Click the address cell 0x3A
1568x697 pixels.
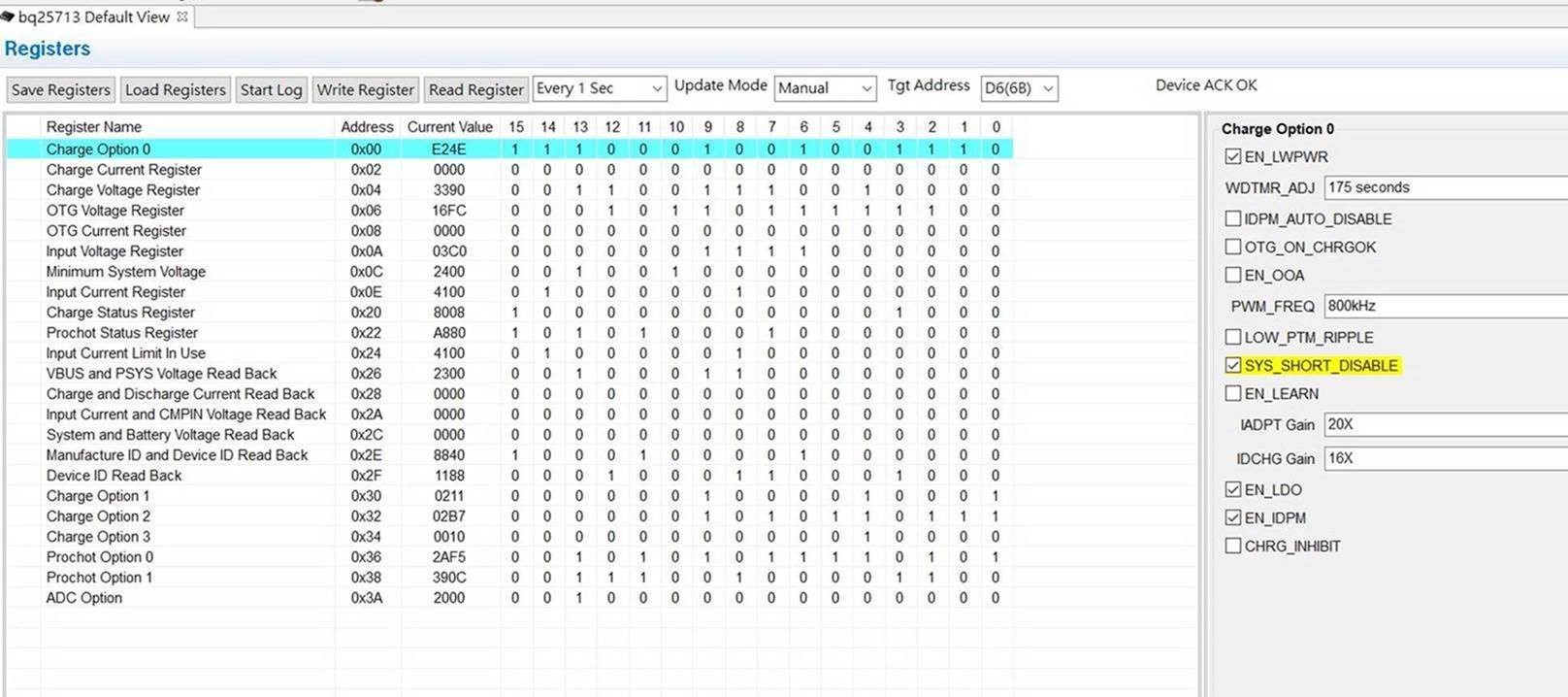[x=367, y=598]
